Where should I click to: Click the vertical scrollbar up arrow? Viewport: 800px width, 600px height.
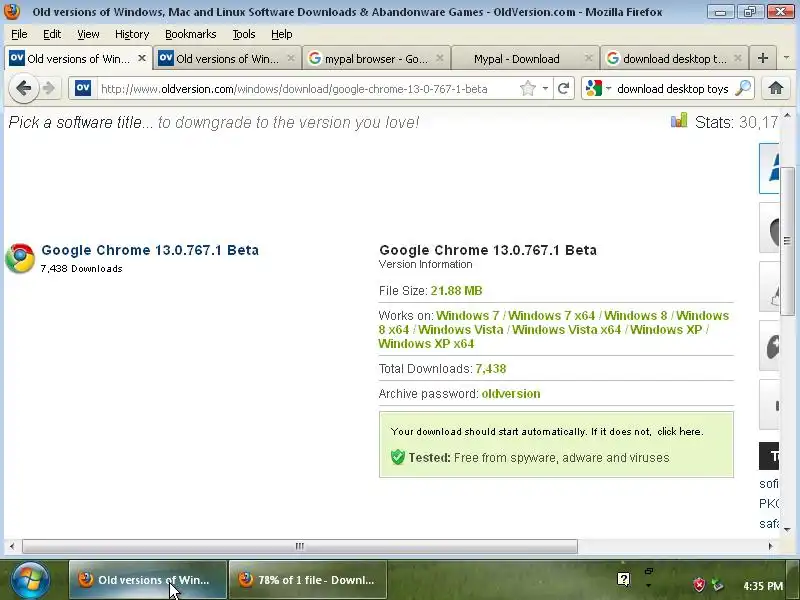click(x=787, y=116)
